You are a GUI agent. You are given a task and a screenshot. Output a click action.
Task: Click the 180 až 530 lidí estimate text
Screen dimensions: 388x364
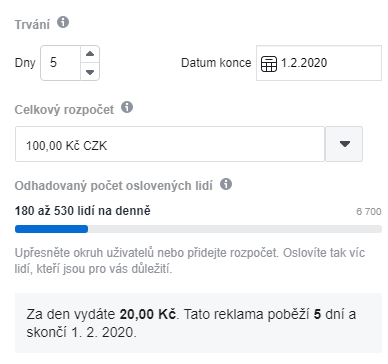83,211
